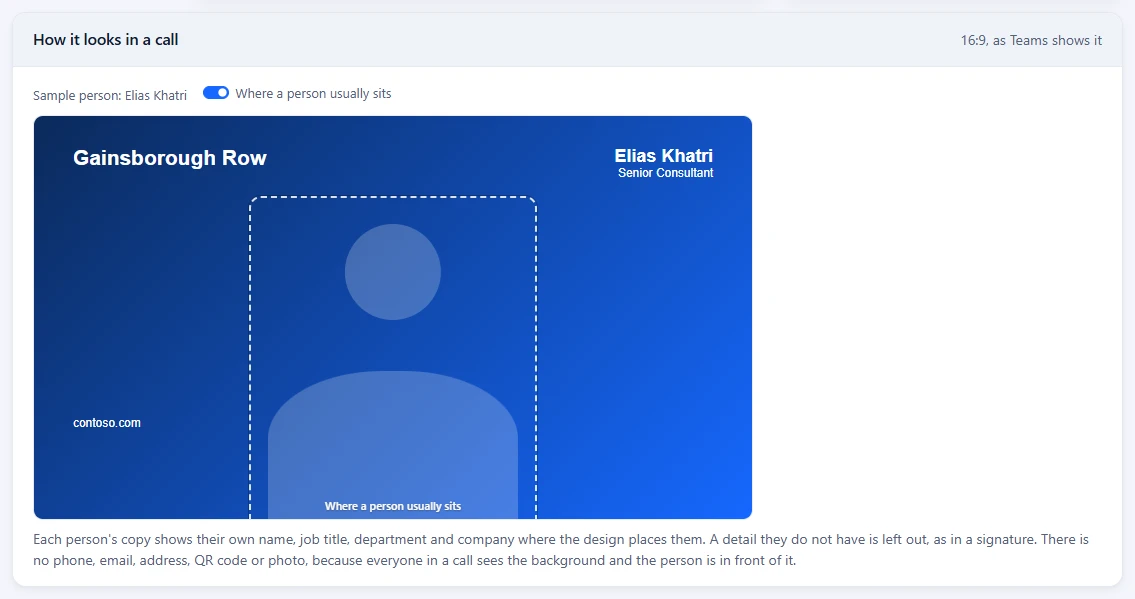
Task: Click the 'Where a person usually sits' toggle label
Action: [313, 93]
